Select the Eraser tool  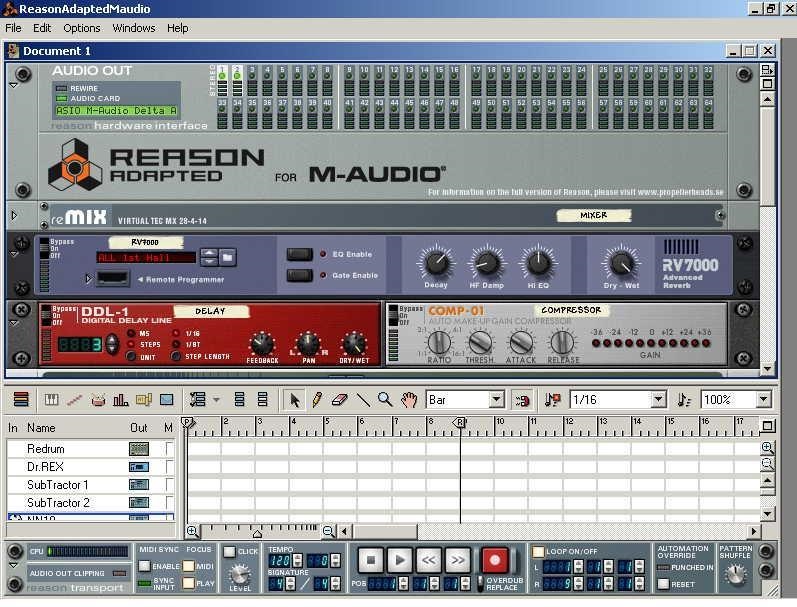[340, 400]
